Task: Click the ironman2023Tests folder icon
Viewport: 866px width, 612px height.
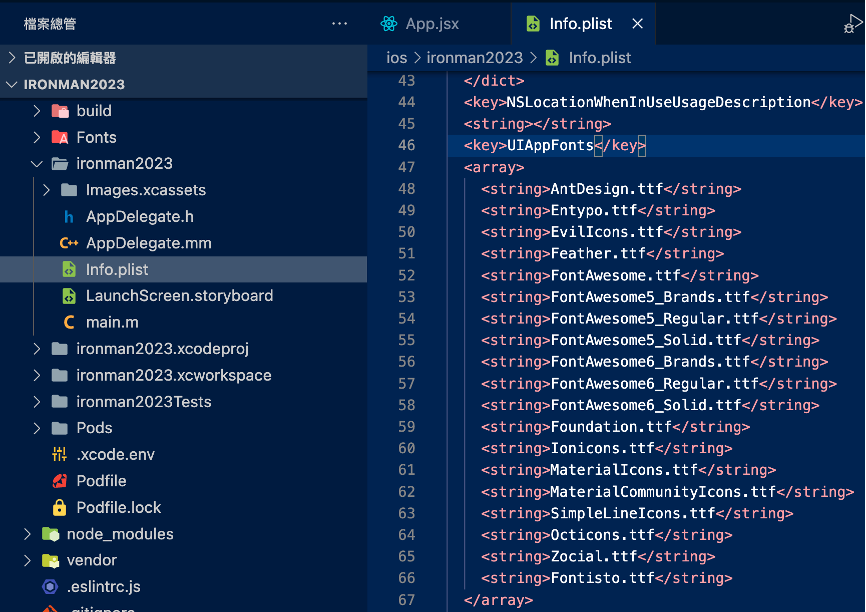Action: coord(60,402)
